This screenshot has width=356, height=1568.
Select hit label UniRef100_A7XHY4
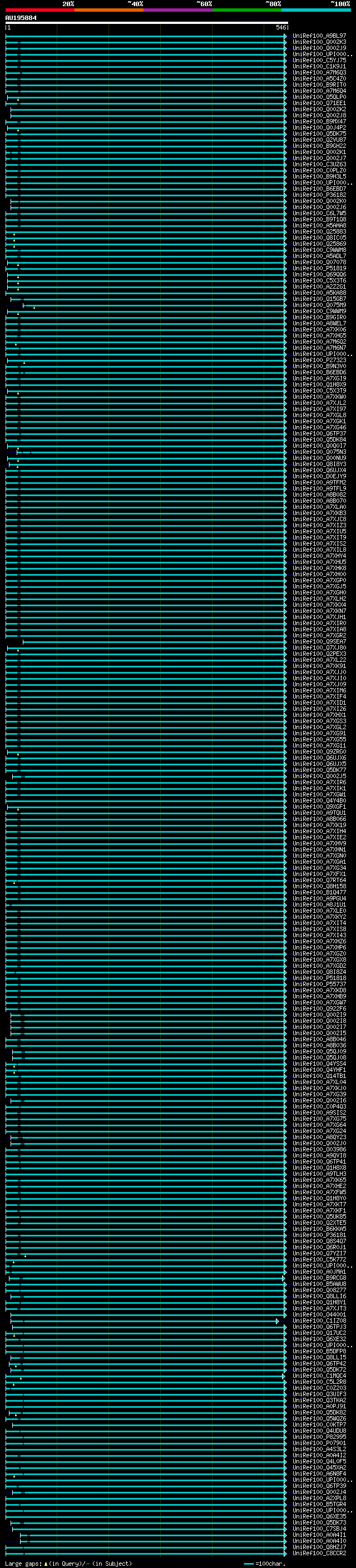pos(319,556)
